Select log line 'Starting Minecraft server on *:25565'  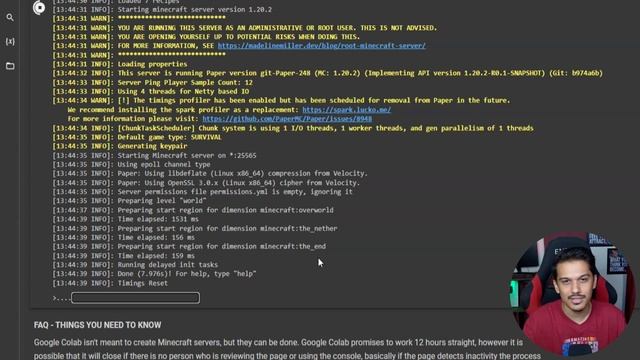click(154, 156)
